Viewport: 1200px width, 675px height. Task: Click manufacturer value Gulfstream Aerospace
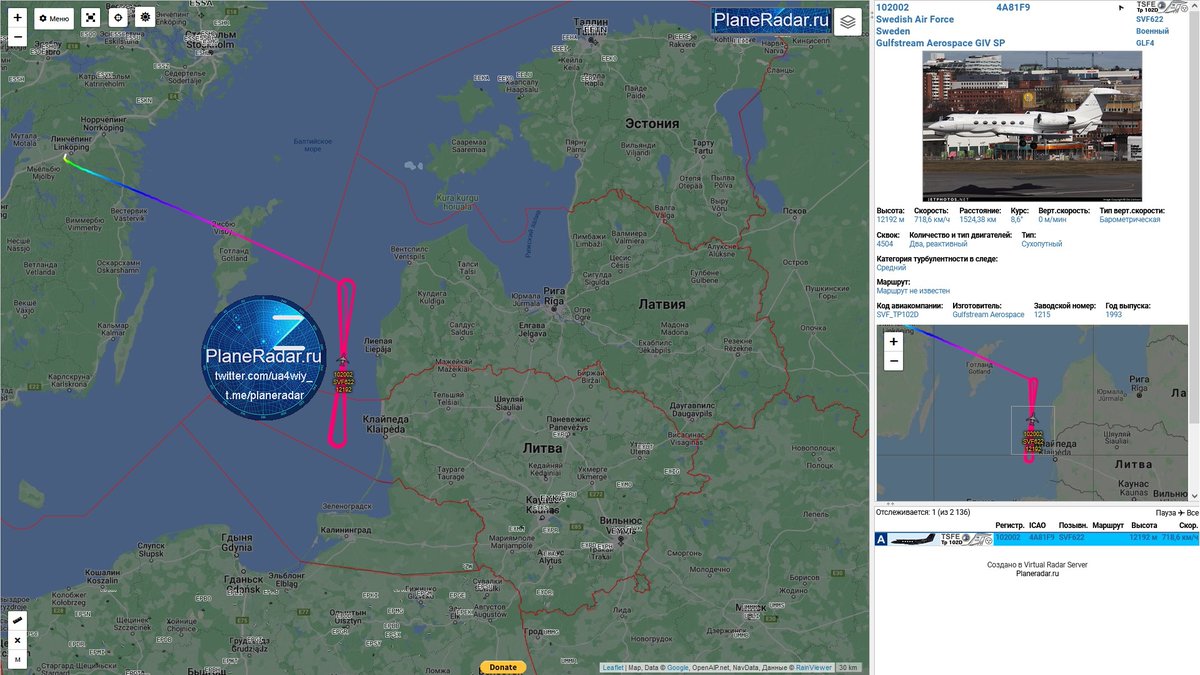click(988, 315)
